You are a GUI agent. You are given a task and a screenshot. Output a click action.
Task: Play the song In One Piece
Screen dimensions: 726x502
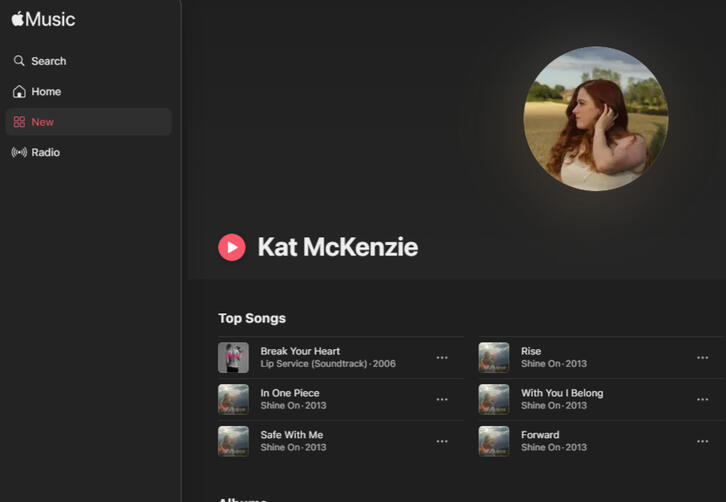(x=290, y=393)
